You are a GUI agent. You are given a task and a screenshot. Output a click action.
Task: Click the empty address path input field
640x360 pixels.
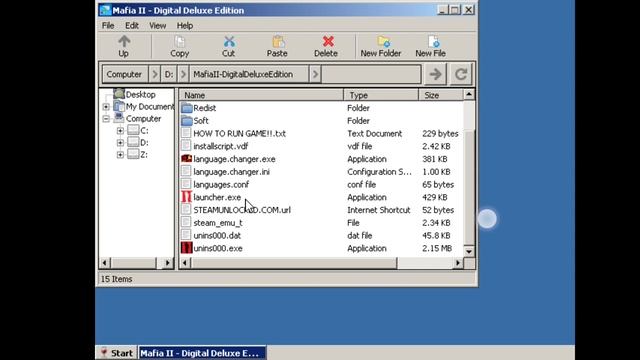coord(371,74)
